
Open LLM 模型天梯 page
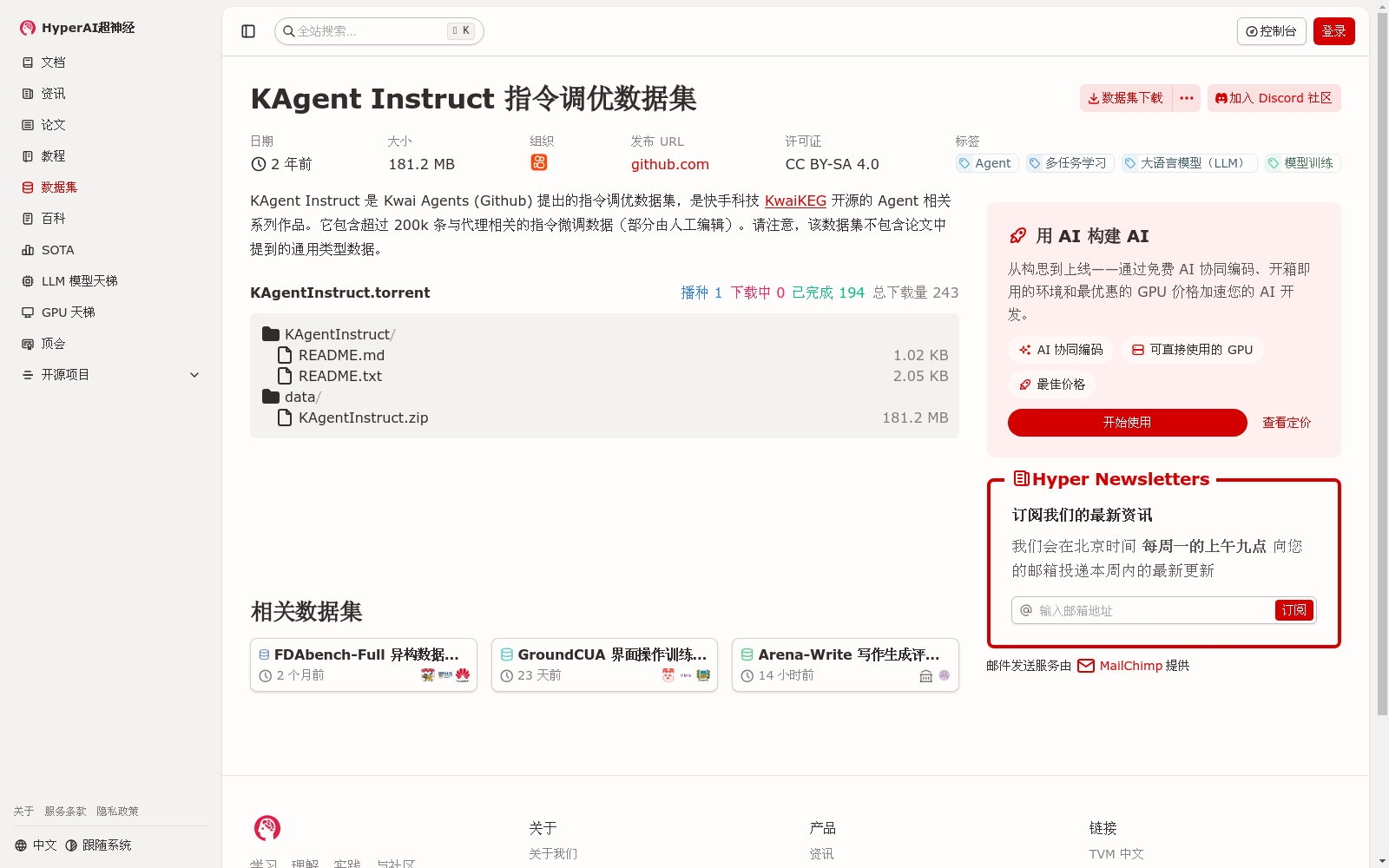coord(79,281)
